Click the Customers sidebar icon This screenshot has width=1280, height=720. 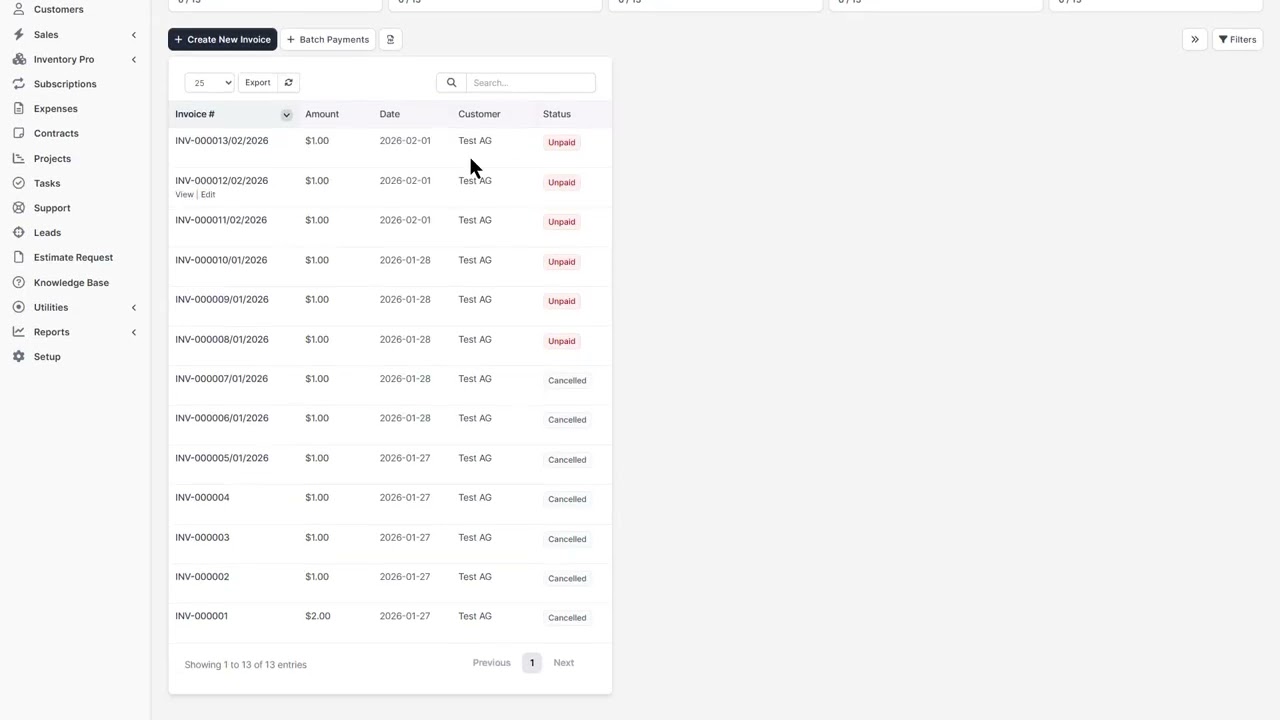coord(18,9)
